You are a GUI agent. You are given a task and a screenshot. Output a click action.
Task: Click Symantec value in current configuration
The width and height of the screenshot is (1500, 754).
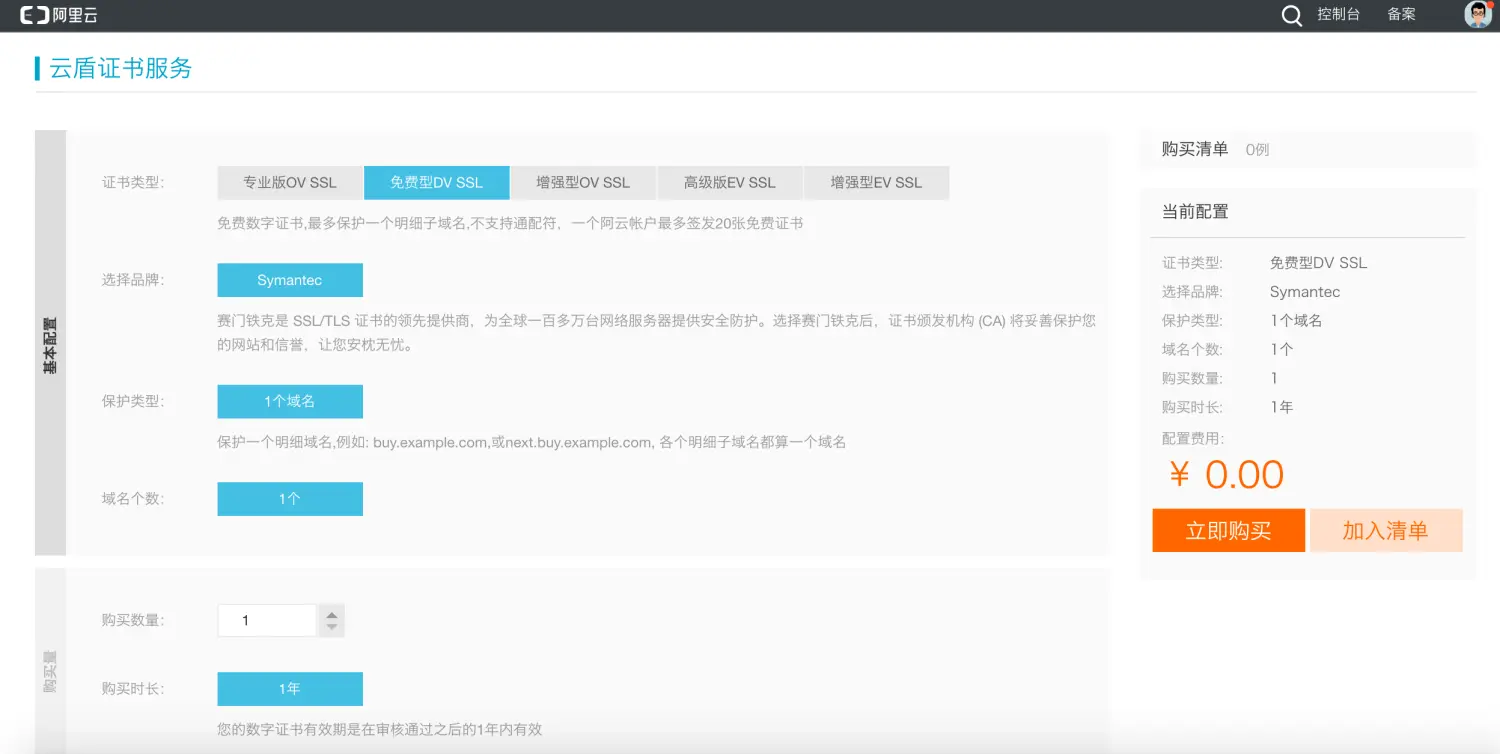click(1305, 292)
